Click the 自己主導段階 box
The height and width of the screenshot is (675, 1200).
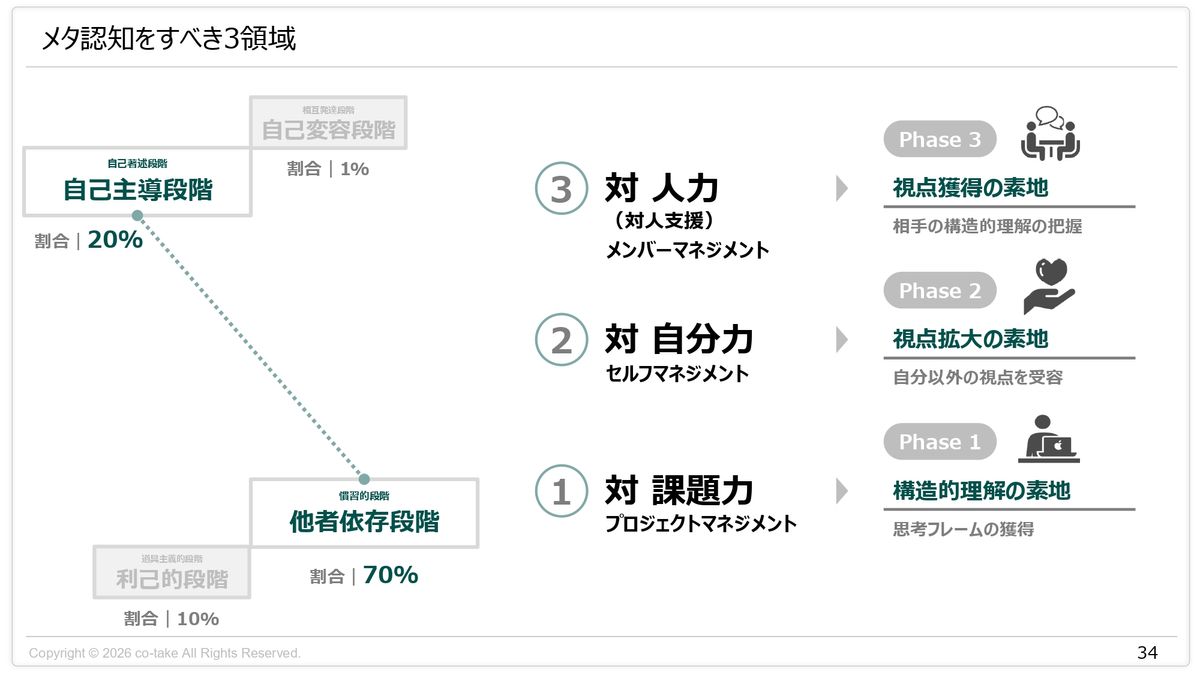[x=137, y=182]
